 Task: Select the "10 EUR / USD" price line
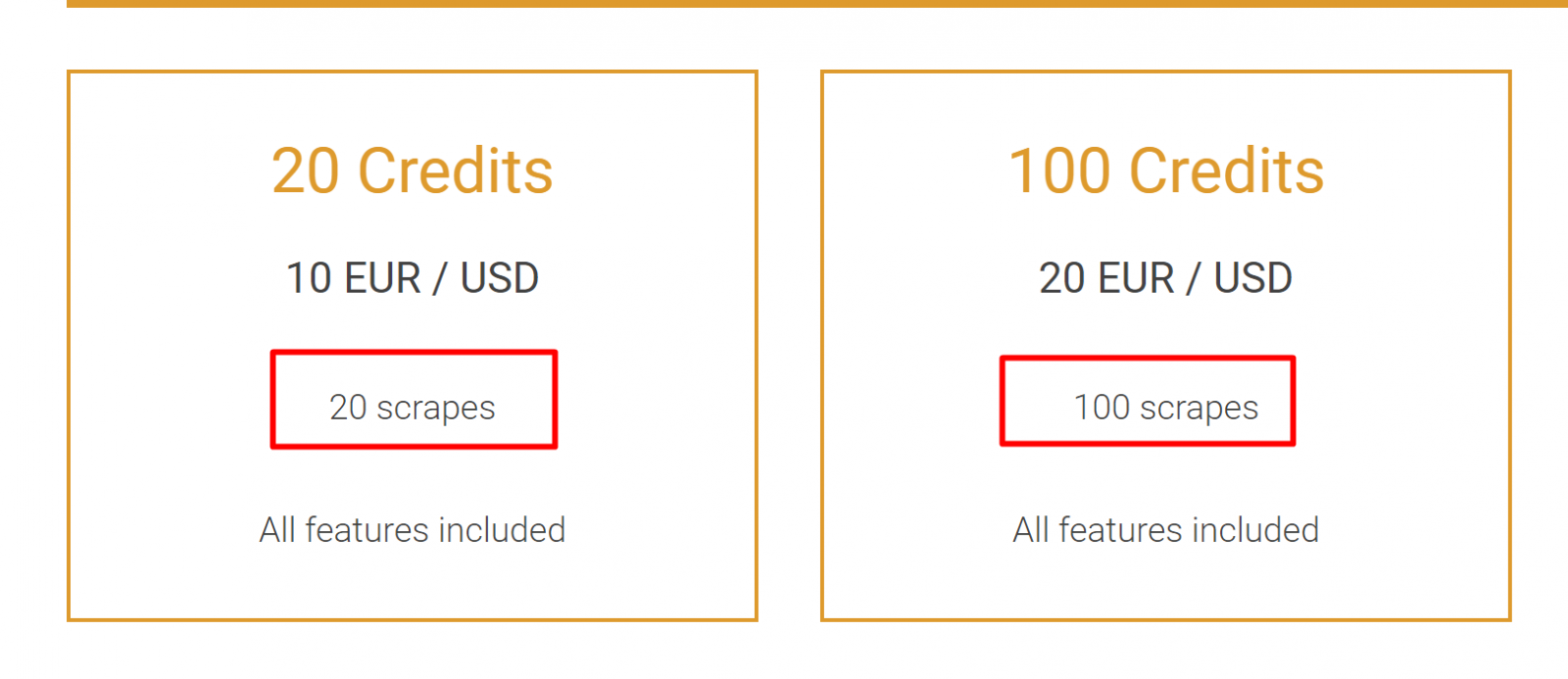click(412, 278)
